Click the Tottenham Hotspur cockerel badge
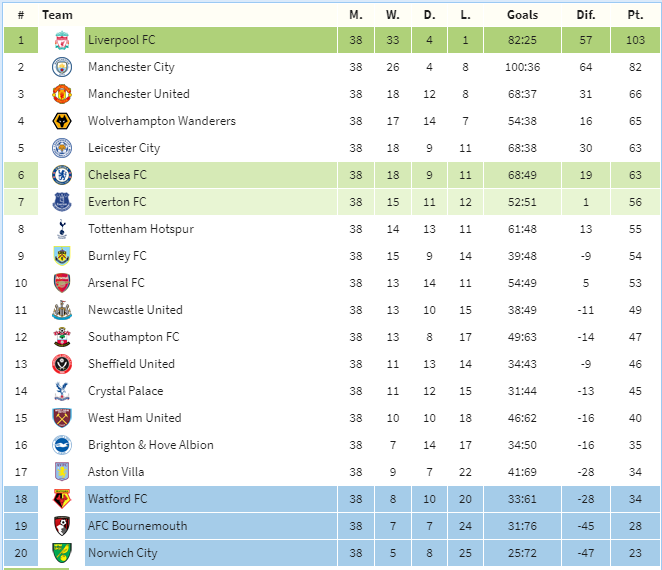The image size is (662, 570). point(62,229)
